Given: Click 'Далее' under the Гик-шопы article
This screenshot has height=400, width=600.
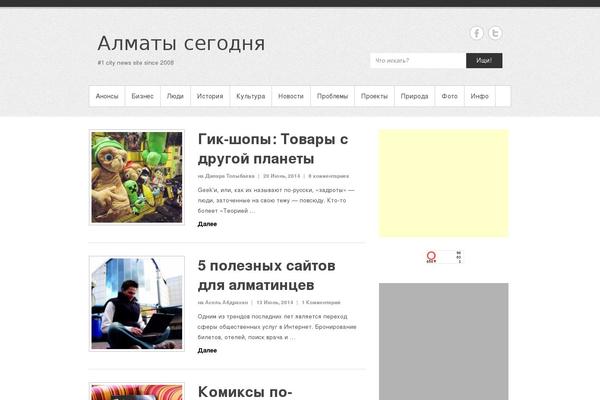Looking at the screenshot, I should click(207, 224).
